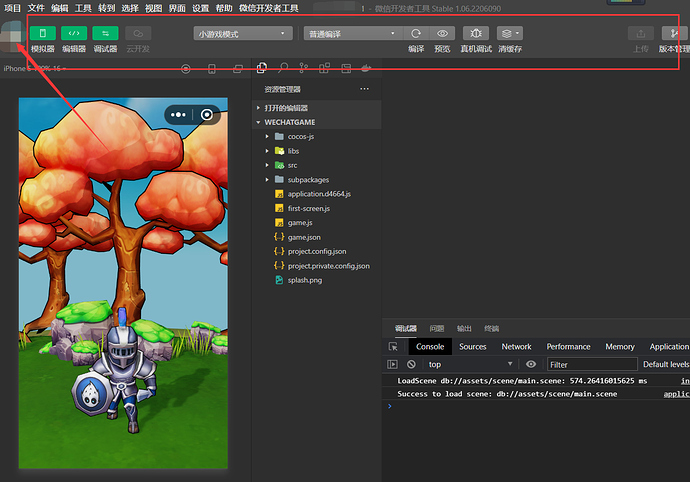The image size is (690, 482).
Task: Open the 设置 menu
Action: (201, 8)
